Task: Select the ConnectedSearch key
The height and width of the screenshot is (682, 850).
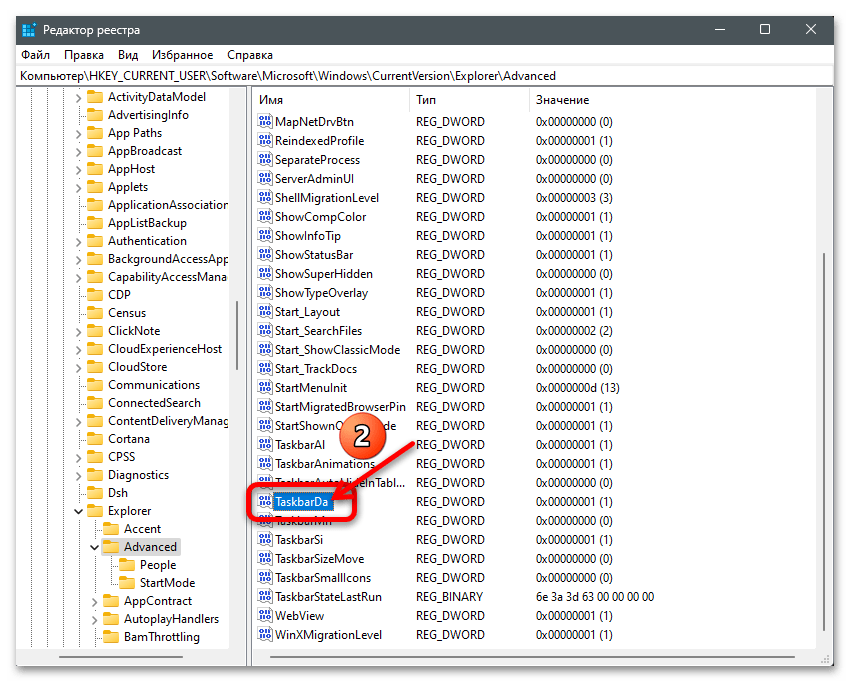Action: pyautogui.click(x=154, y=402)
